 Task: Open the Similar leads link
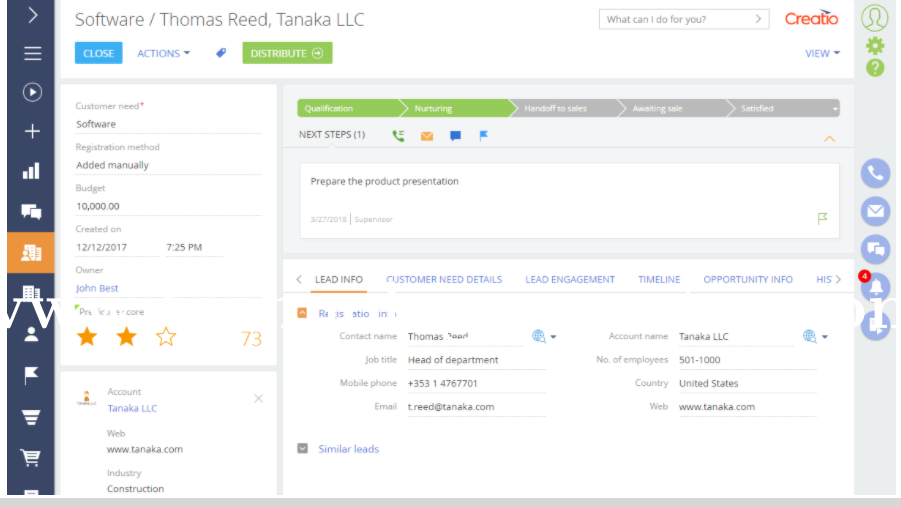(349, 449)
